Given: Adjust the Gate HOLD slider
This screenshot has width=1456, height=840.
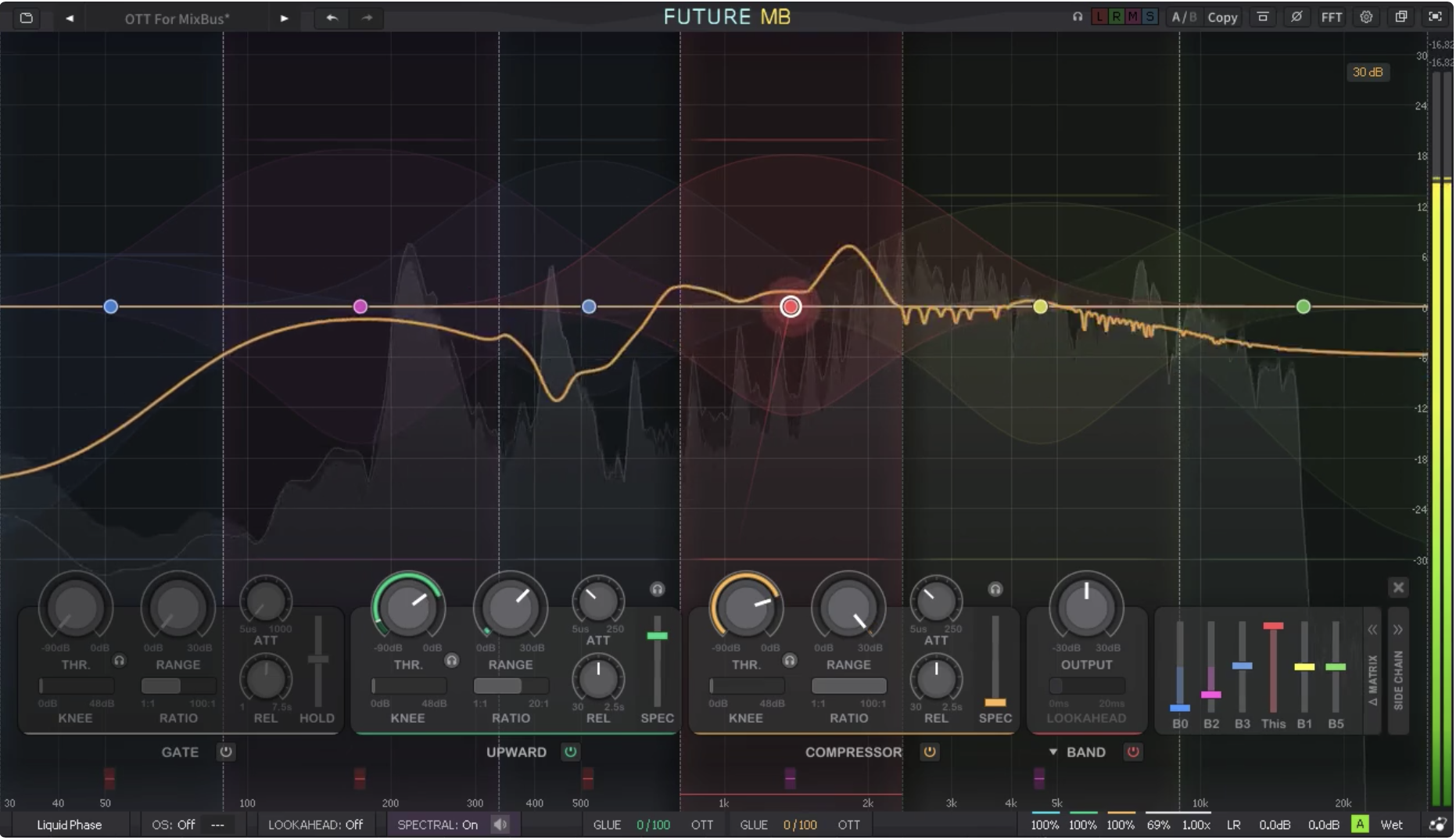Looking at the screenshot, I should pyautogui.click(x=317, y=662).
